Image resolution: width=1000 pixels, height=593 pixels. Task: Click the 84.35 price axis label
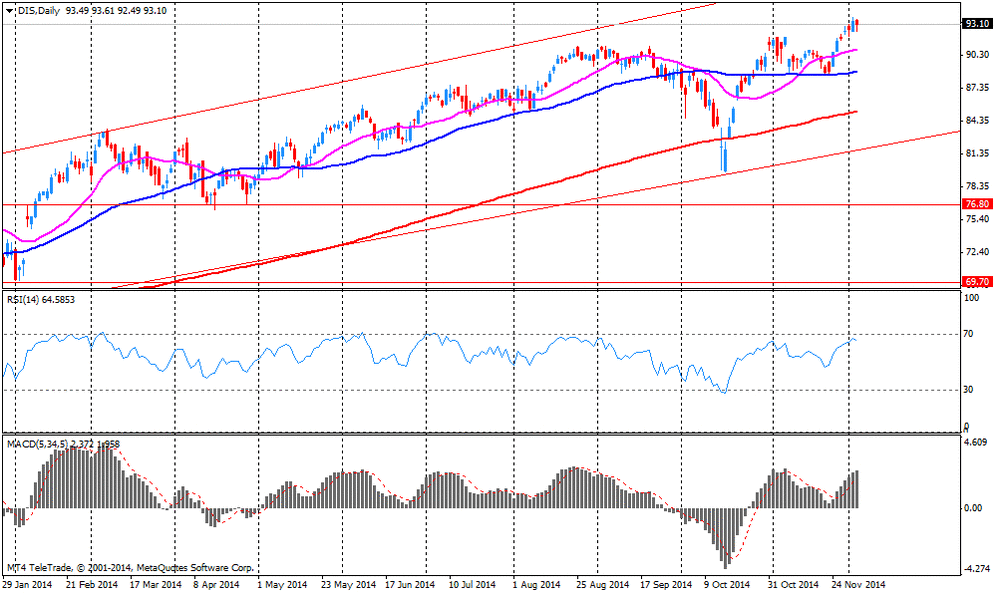pyautogui.click(x=975, y=121)
